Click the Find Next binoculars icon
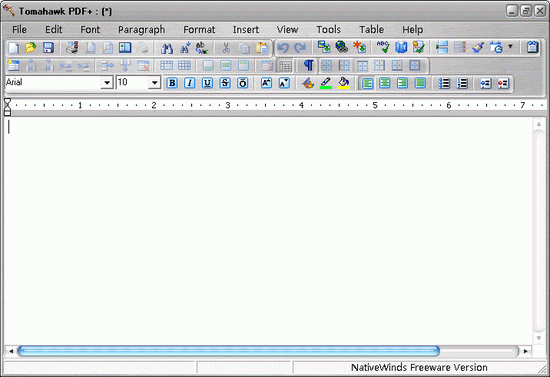The height and width of the screenshot is (377, 550). (185, 48)
